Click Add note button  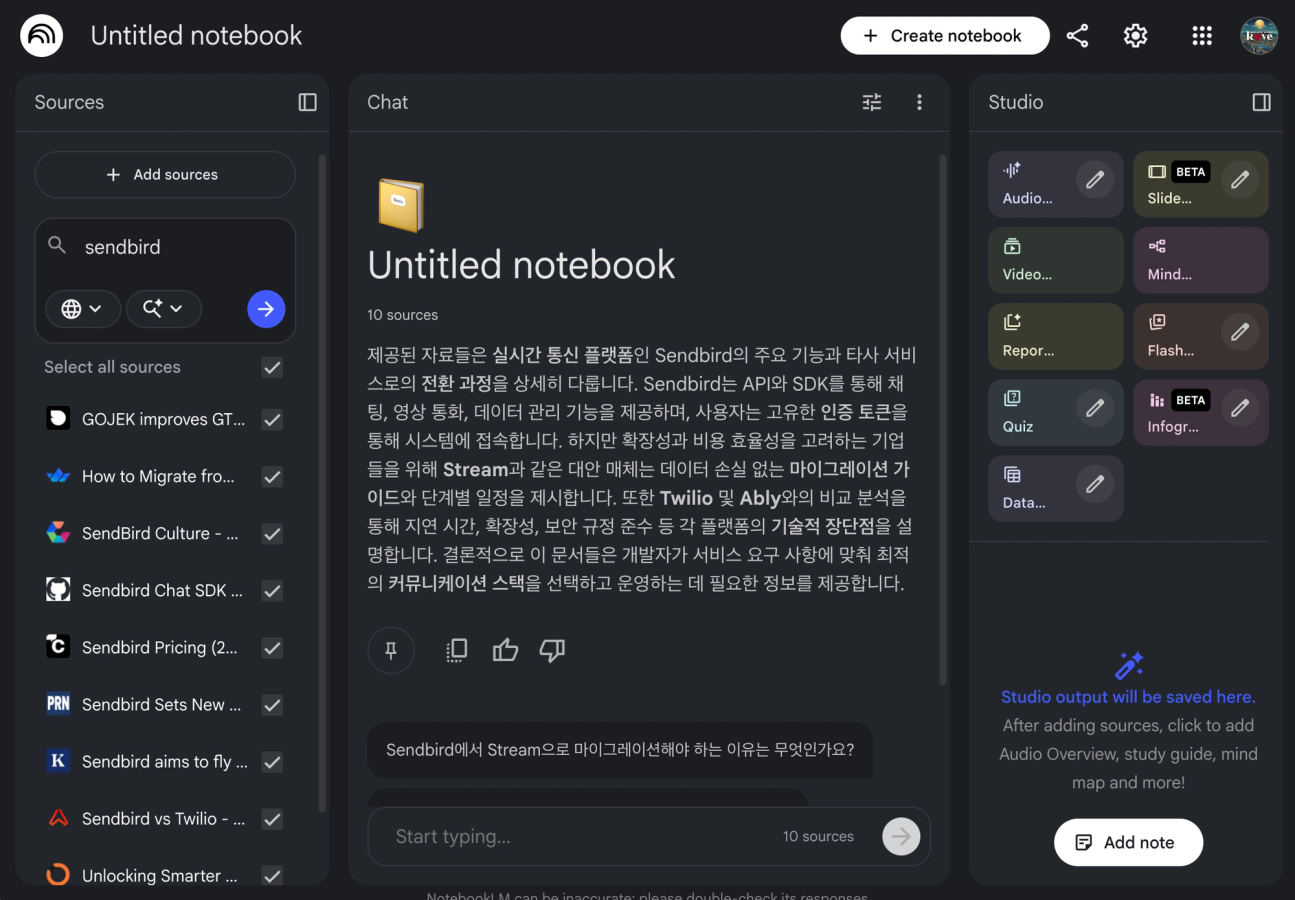point(1128,842)
